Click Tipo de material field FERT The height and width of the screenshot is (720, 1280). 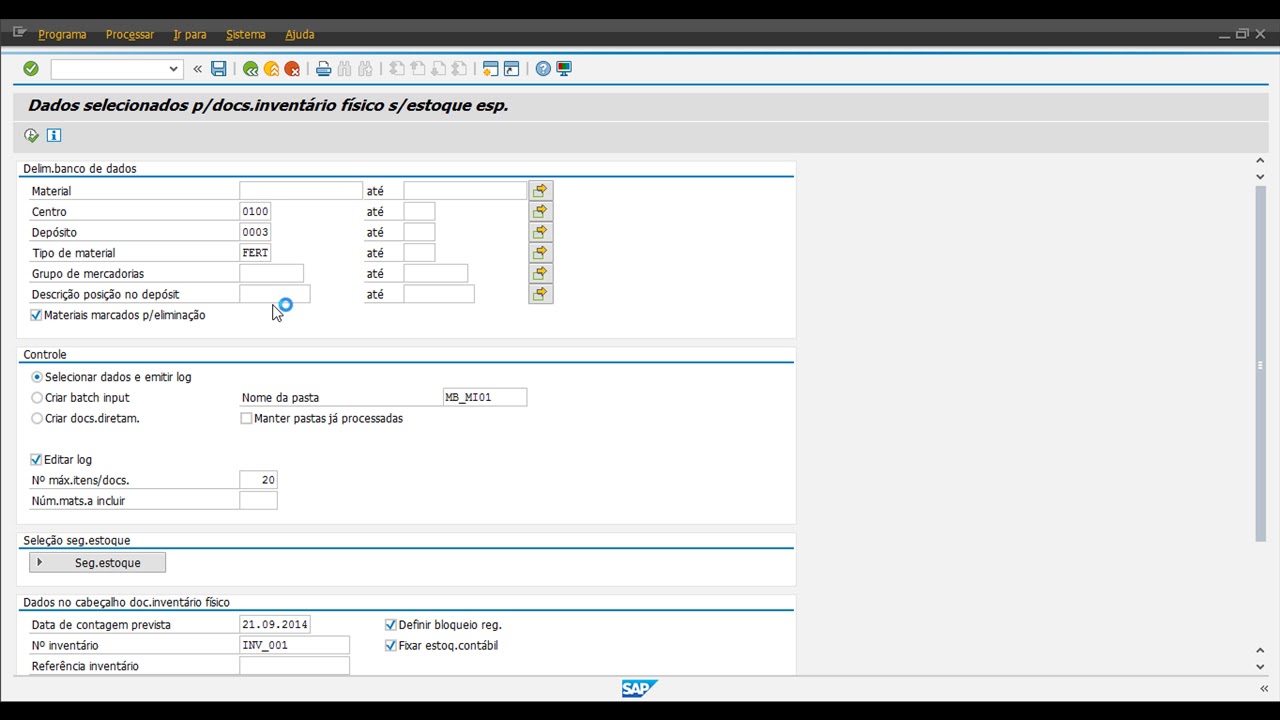pyautogui.click(x=255, y=253)
